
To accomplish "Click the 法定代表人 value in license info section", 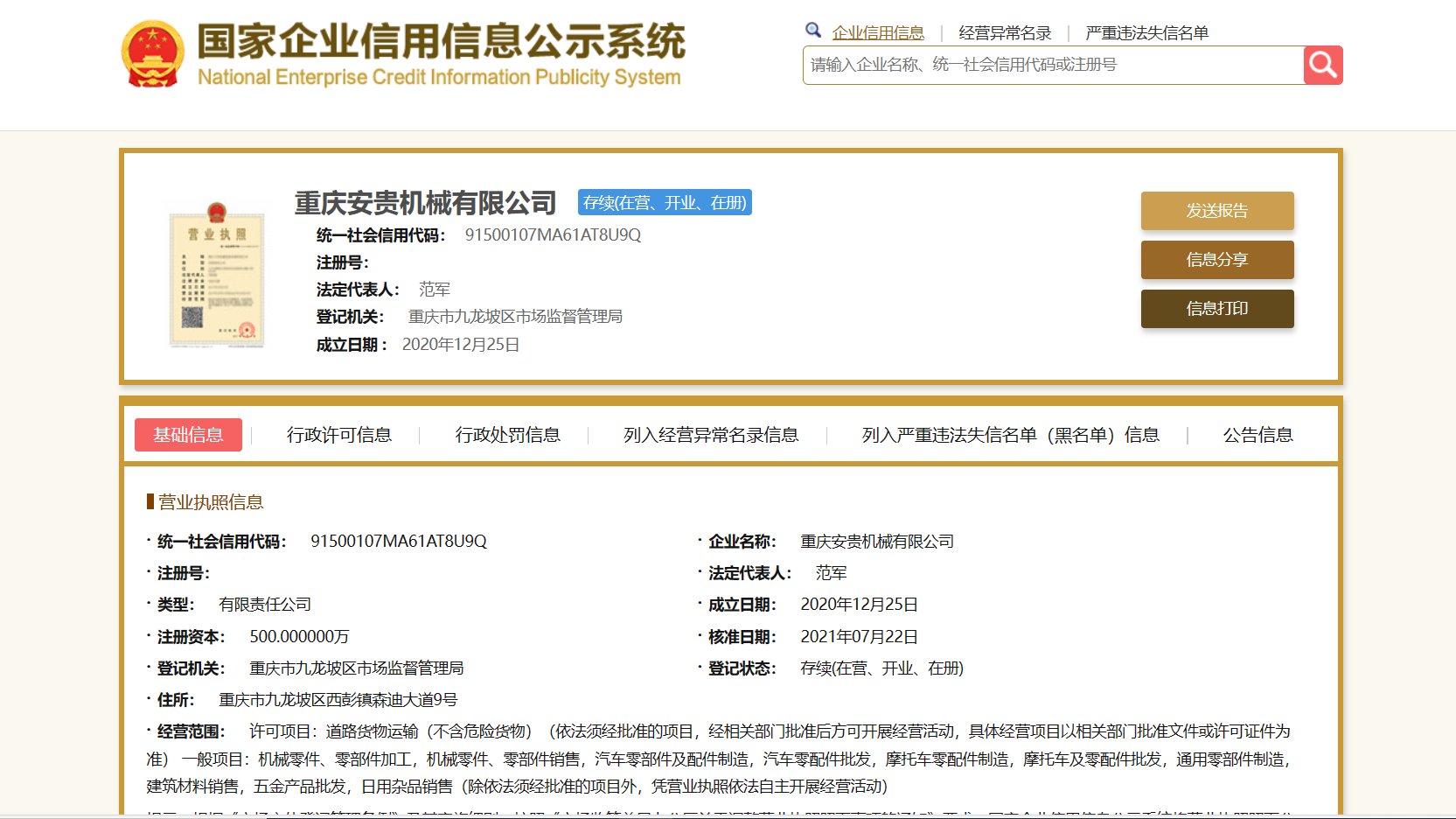I will (x=832, y=573).
